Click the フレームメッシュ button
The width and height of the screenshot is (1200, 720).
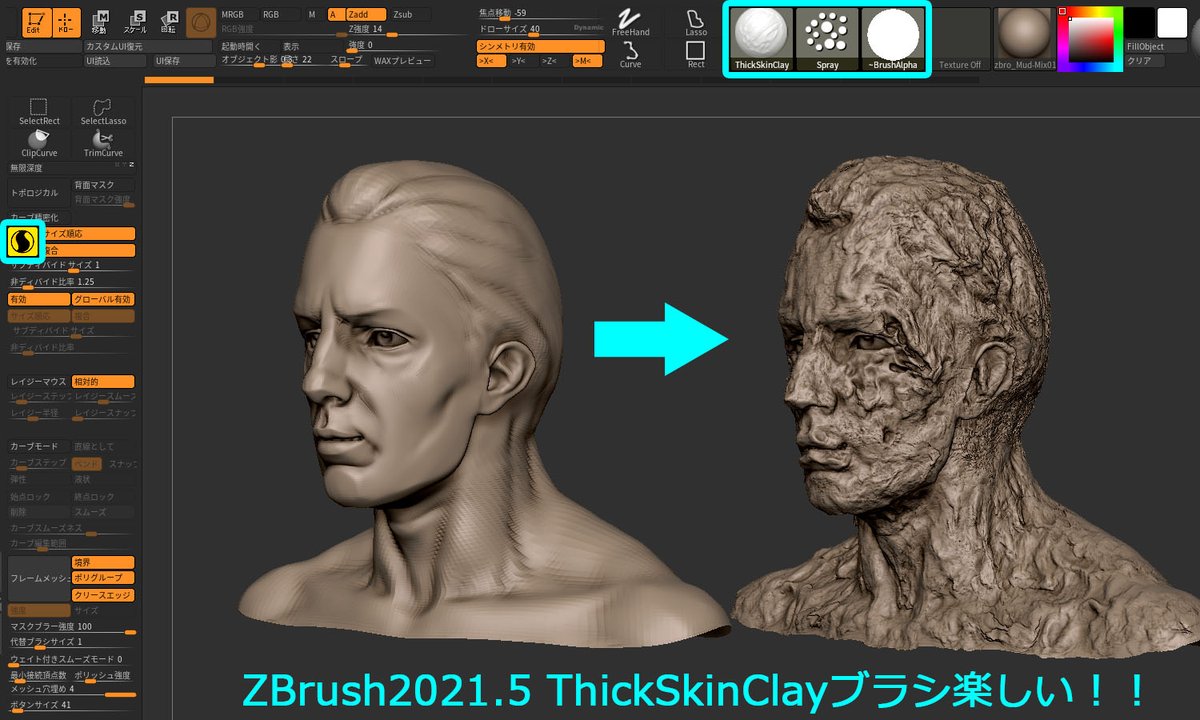38,579
